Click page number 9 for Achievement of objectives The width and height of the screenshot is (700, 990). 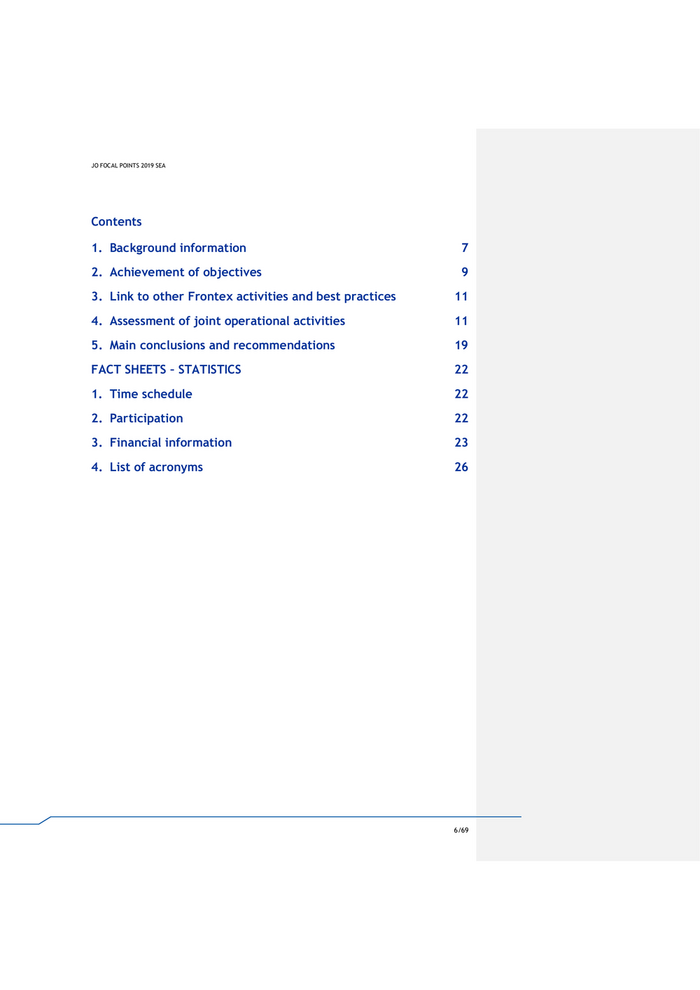[x=464, y=272]
